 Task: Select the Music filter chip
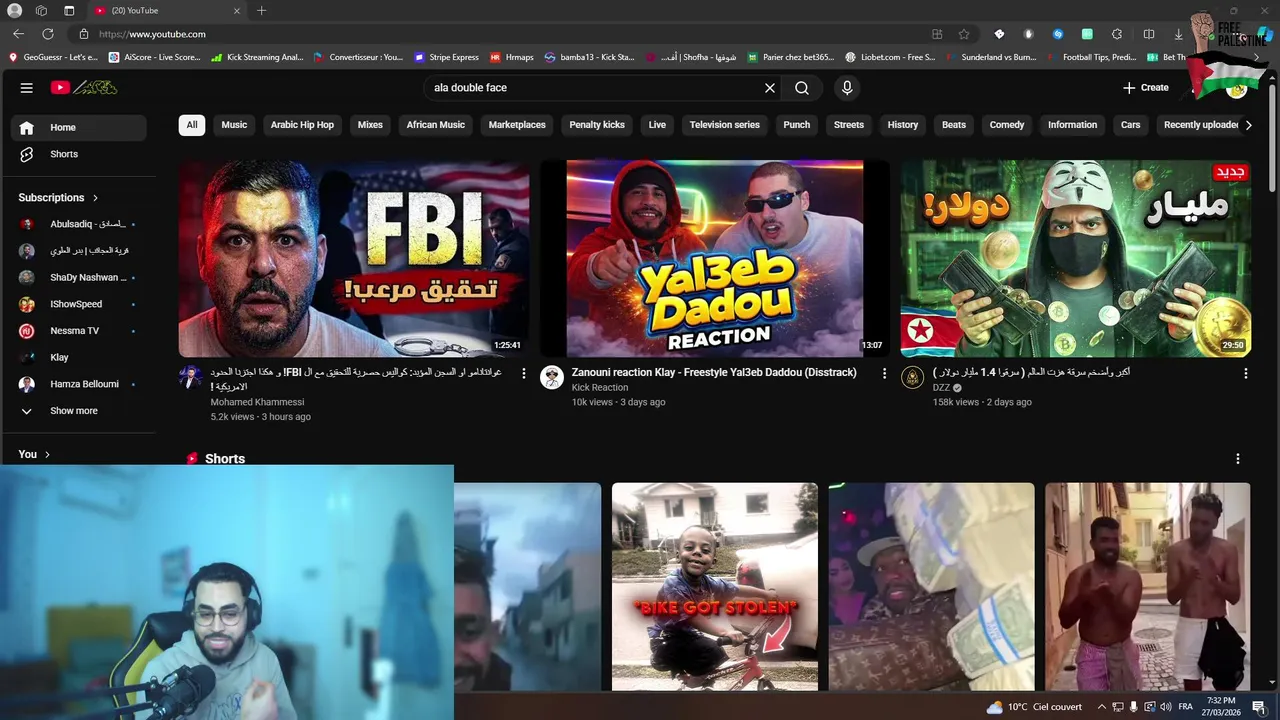[234, 125]
